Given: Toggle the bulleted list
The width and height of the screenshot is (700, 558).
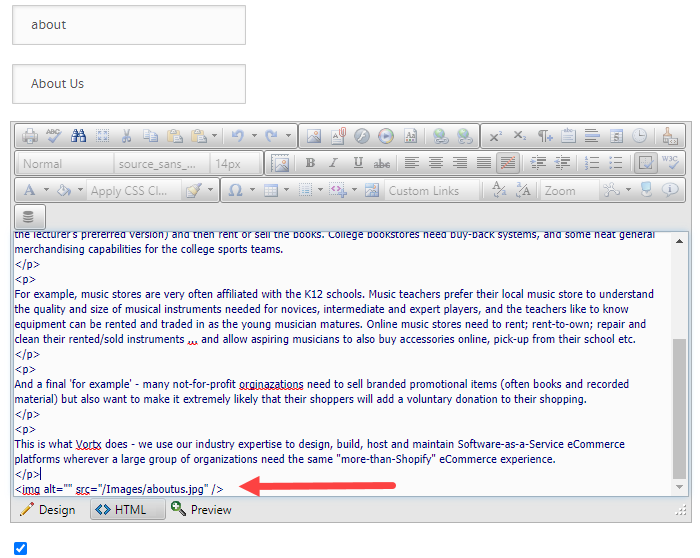Looking at the screenshot, I should tap(616, 163).
